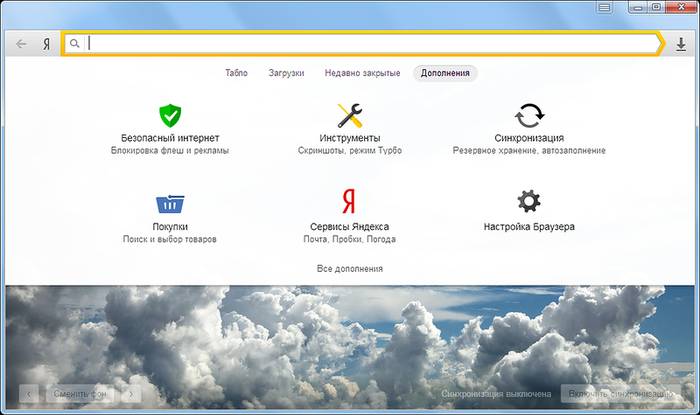700x415 pixels.
Task: Show previous background with left chevron
Action: 29,394
